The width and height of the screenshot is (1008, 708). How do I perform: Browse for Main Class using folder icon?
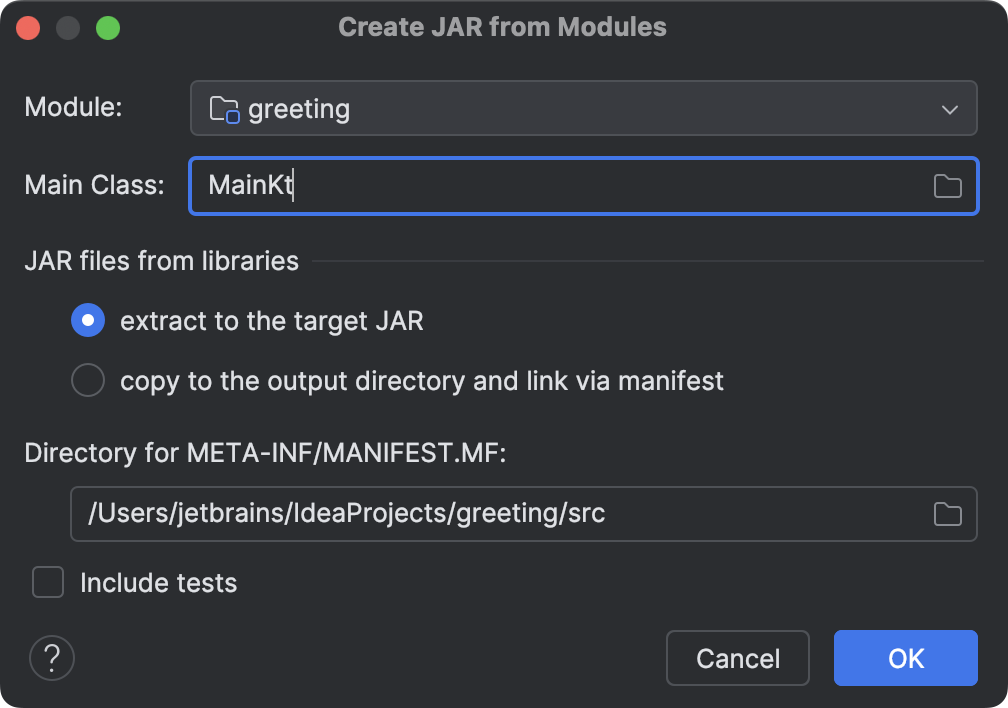pos(947,186)
